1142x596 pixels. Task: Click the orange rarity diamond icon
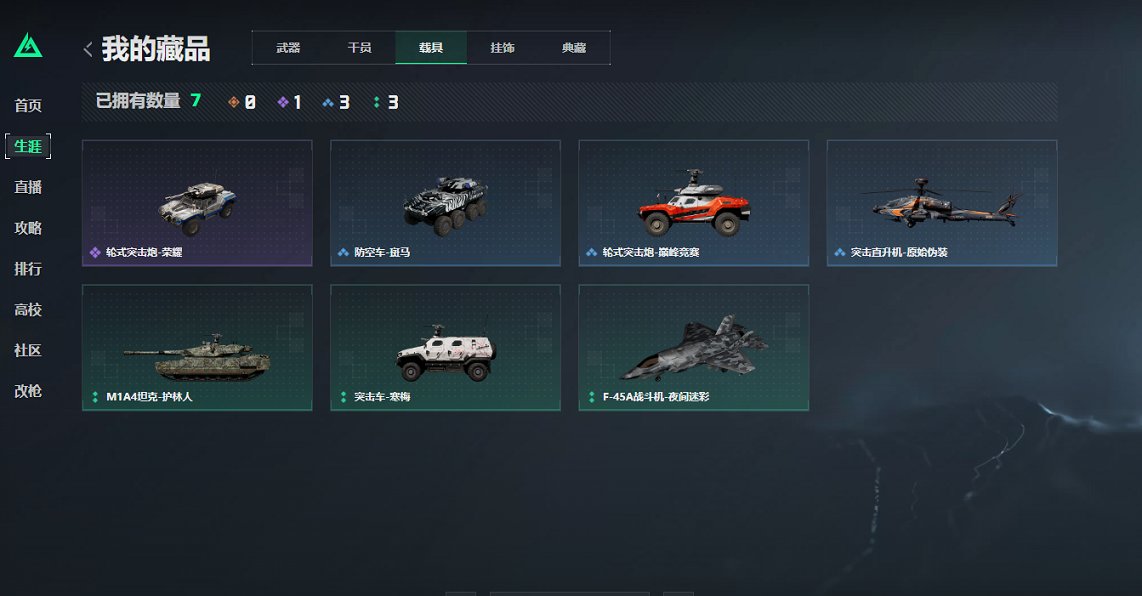(234, 102)
